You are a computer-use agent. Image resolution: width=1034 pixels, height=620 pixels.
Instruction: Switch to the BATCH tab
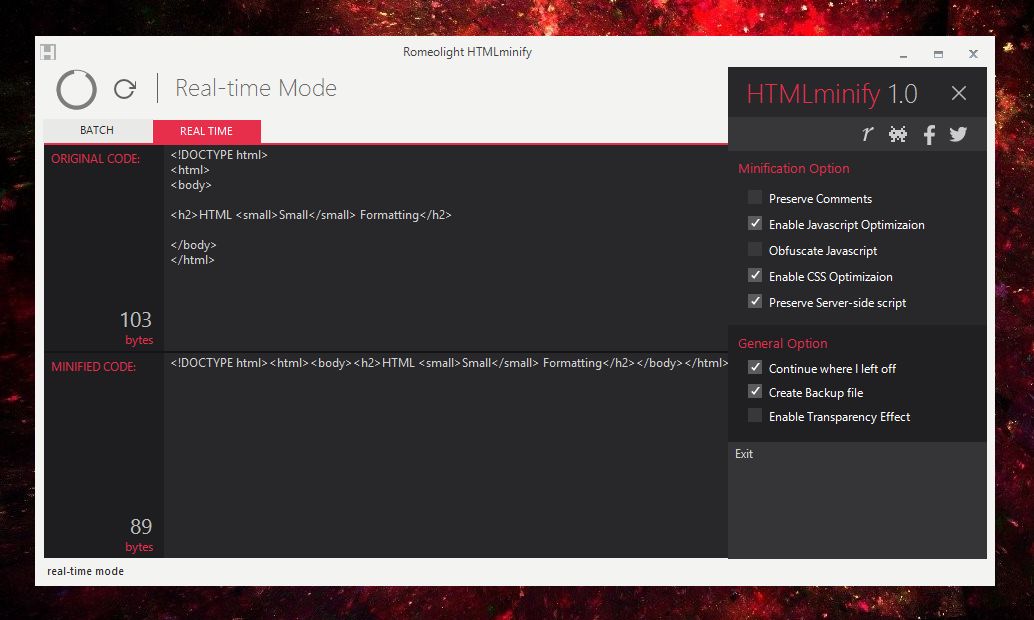(98, 131)
